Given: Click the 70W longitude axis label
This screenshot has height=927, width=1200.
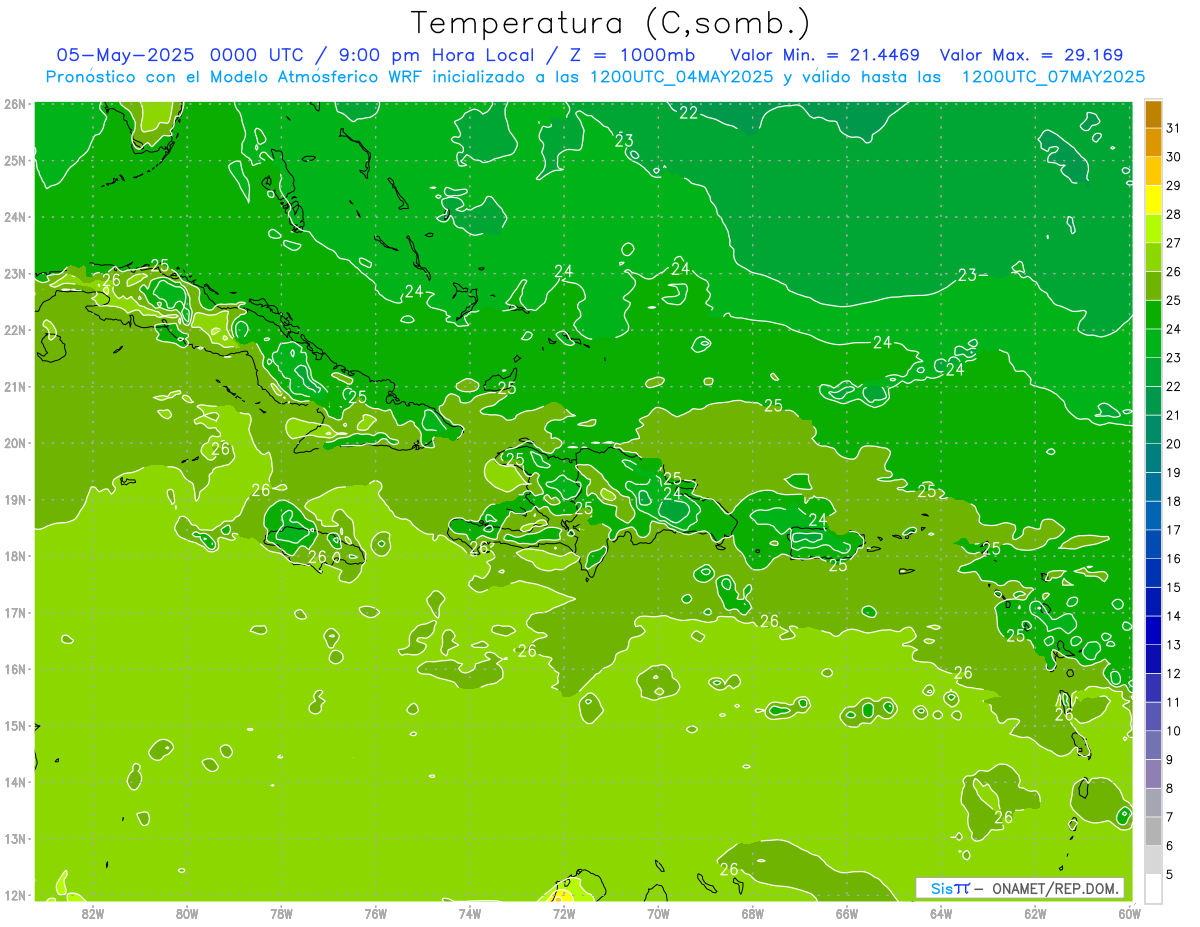Looking at the screenshot, I should 658,913.
